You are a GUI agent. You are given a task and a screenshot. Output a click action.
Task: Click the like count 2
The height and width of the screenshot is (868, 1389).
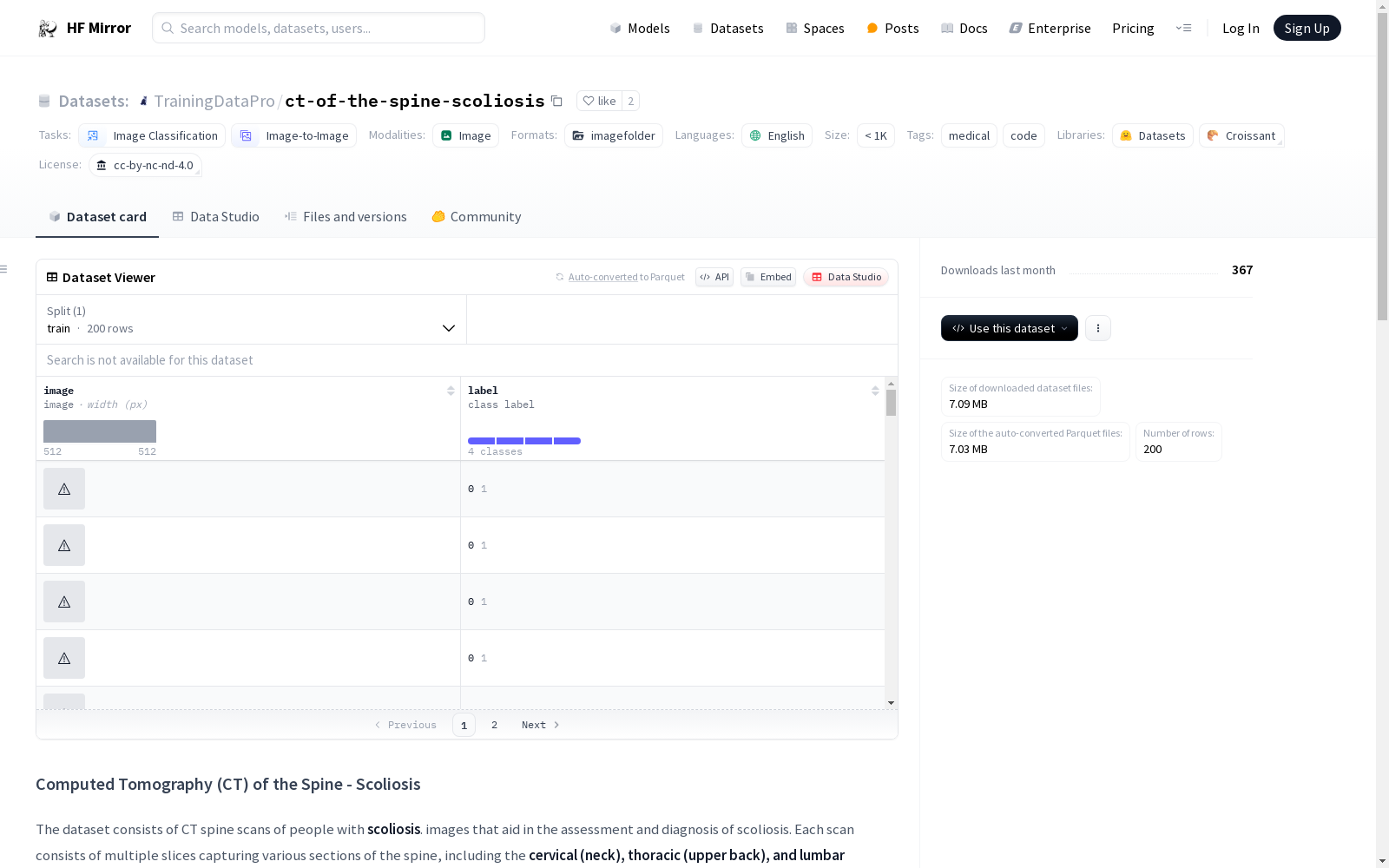tap(631, 101)
